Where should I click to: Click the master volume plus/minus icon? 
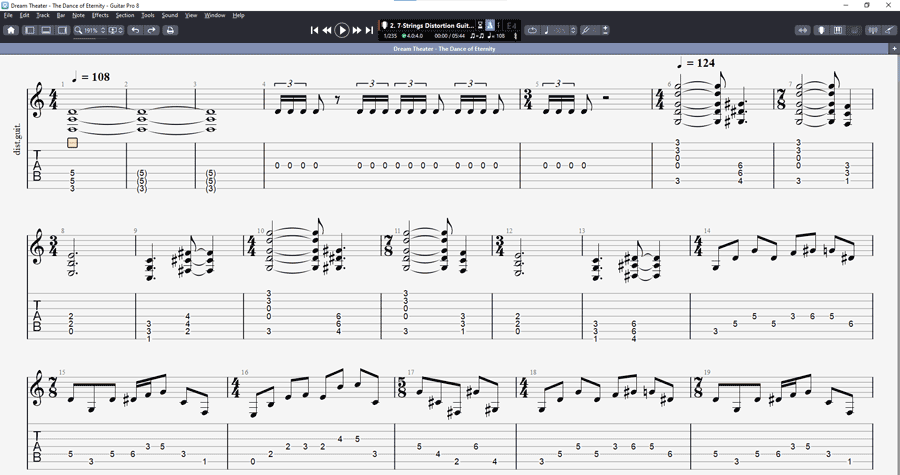606,30
